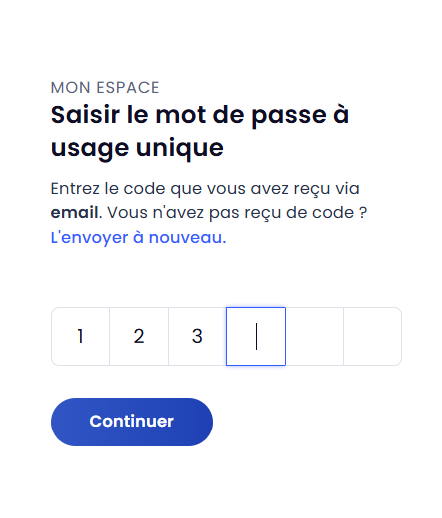Click the bold word email

tap(75, 212)
